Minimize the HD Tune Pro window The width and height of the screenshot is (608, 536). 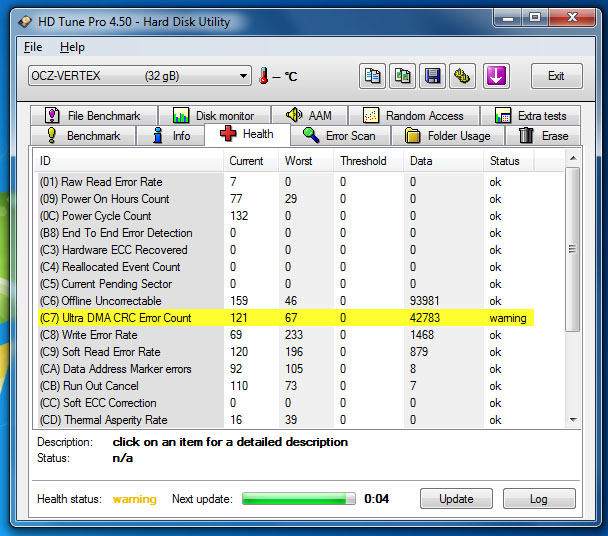pyautogui.click(x=508, y=17)
